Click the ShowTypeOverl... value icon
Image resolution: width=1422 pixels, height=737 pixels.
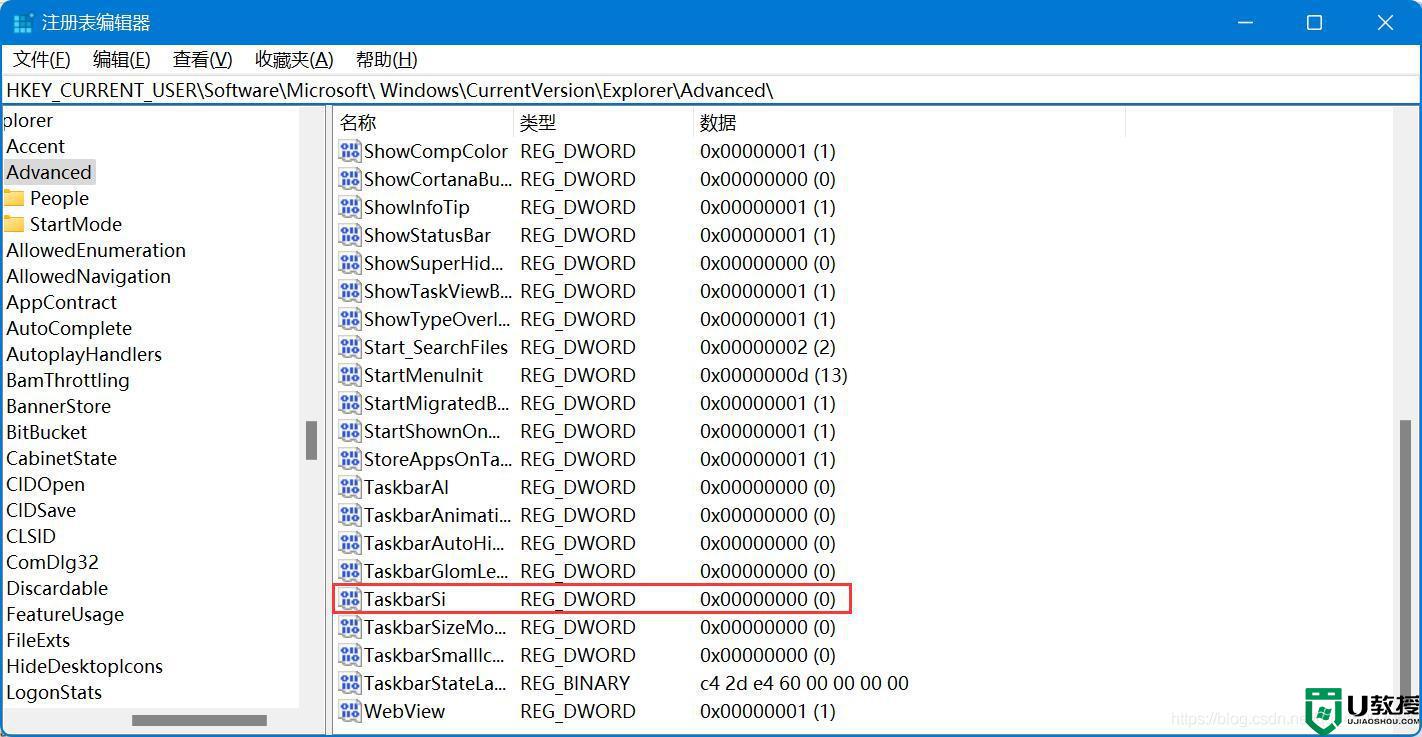pyautogui.click(x=349, y=319)
